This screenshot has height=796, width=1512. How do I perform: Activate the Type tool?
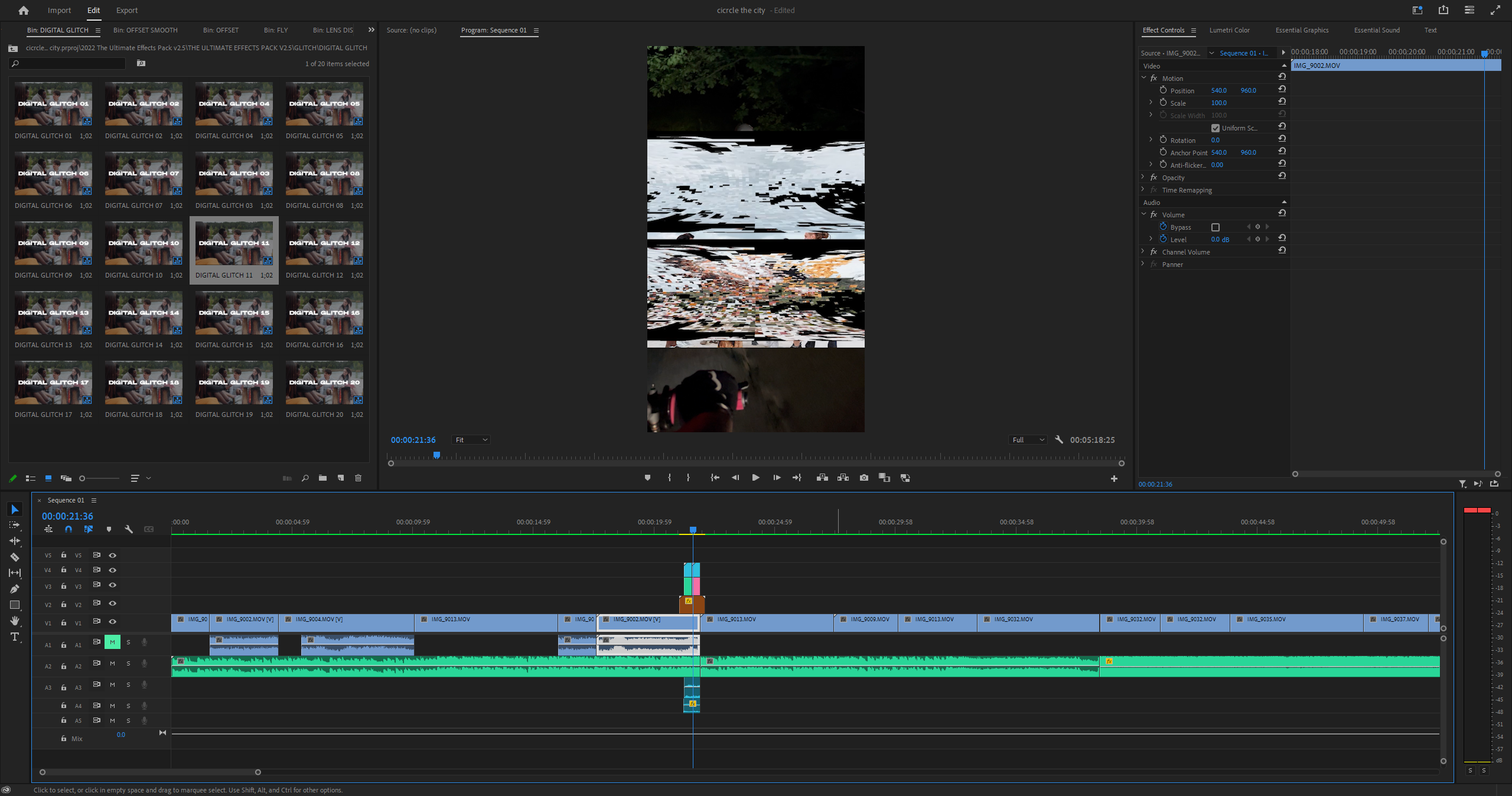(15, 635)
